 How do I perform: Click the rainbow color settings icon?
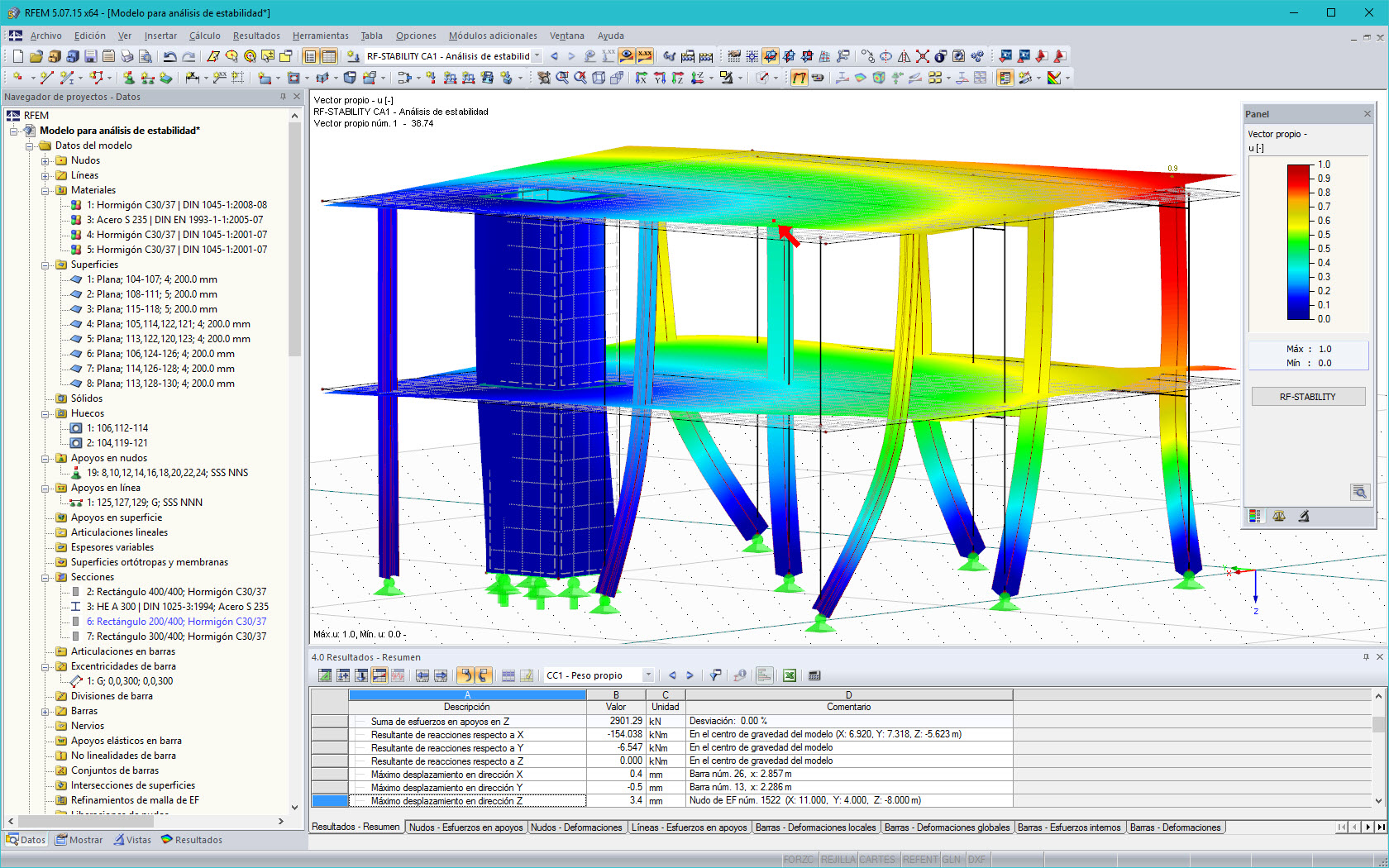1054,78
